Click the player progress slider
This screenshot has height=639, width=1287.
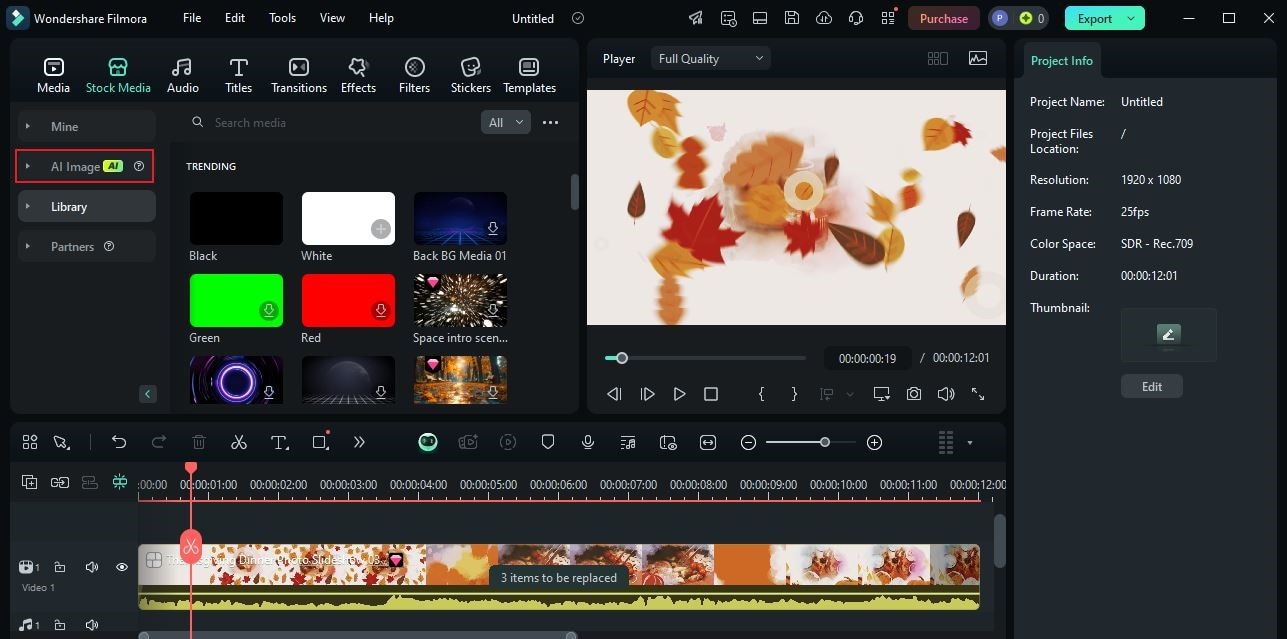coord(705,358)
